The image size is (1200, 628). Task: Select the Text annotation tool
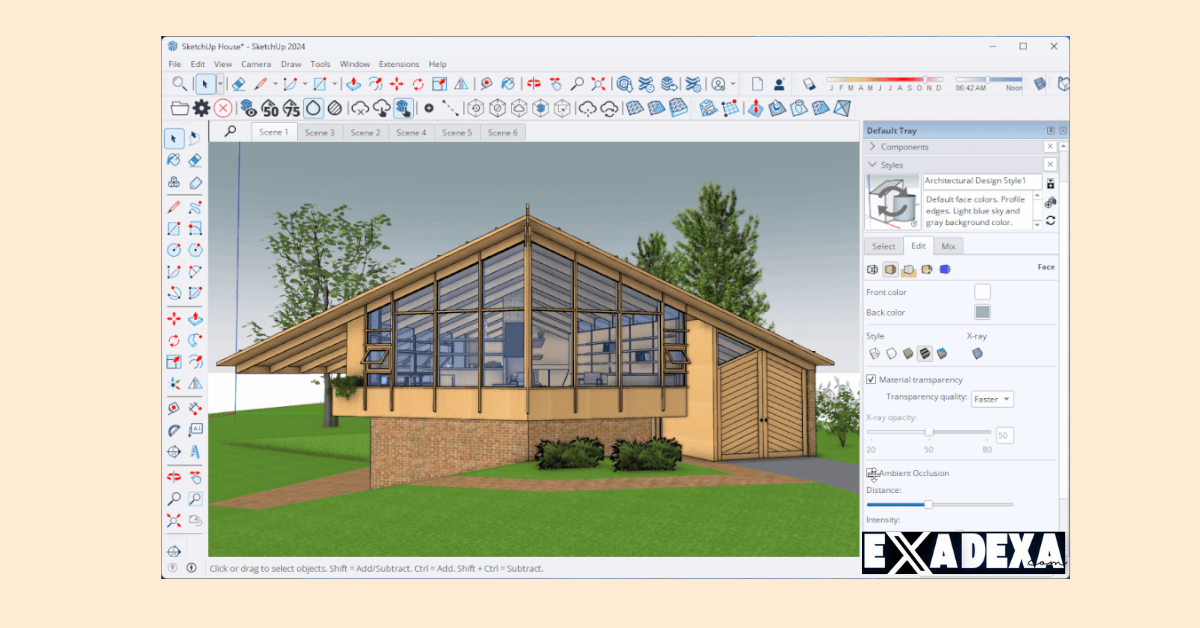pyautogui.click(x=196, y=429)
